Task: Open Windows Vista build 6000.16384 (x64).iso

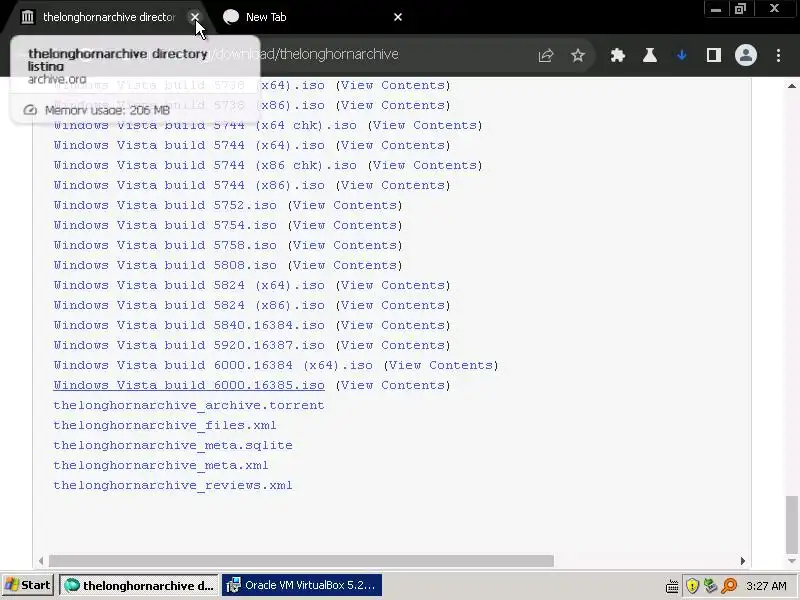Action: [213, 365]
